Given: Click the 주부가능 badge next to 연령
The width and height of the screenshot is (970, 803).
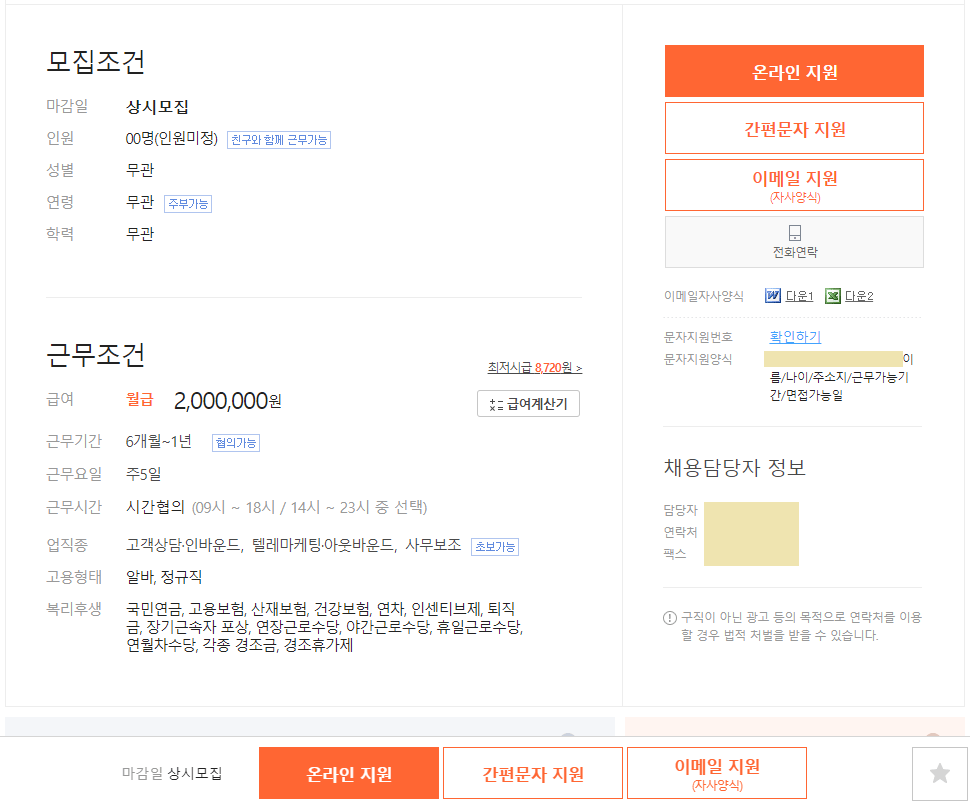Looking at the screenshot, I should [187, 204].
